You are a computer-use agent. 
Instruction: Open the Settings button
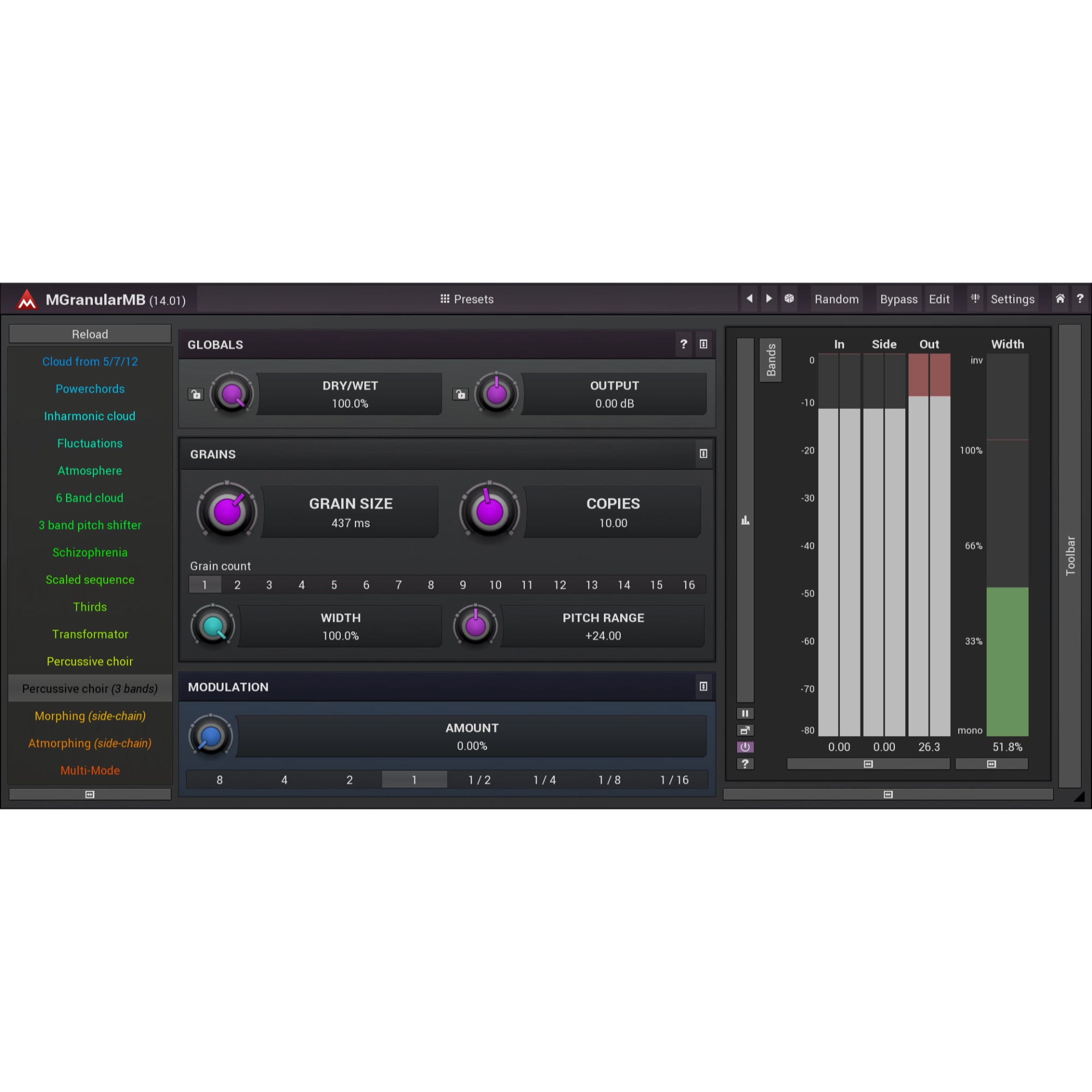(1012, 299)
